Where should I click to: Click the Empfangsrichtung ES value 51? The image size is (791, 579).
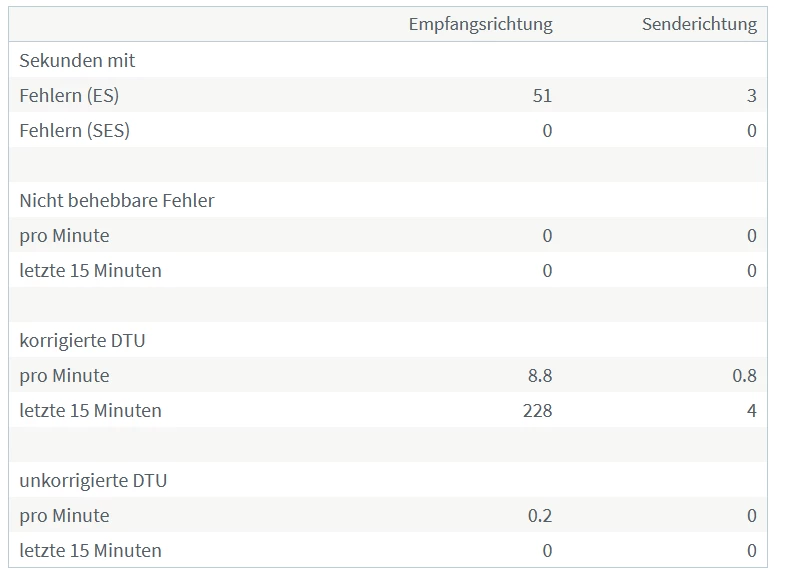click(x=542, y=96)
